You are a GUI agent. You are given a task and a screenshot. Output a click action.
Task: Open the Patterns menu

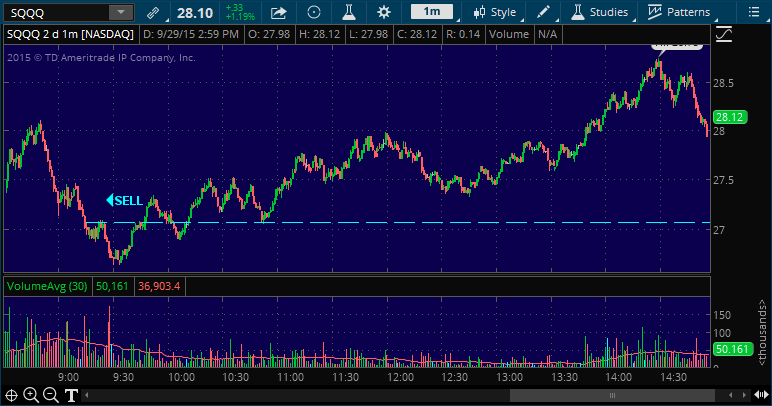[x=680, y=12]
